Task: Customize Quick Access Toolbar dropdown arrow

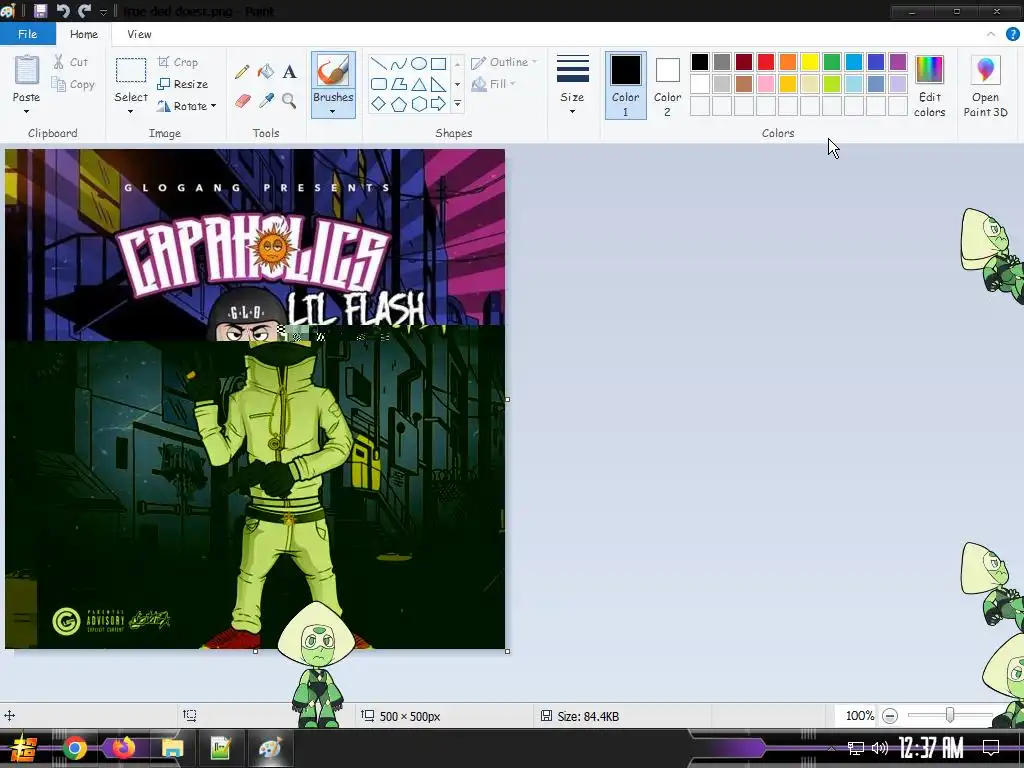Action: point(103,12)
